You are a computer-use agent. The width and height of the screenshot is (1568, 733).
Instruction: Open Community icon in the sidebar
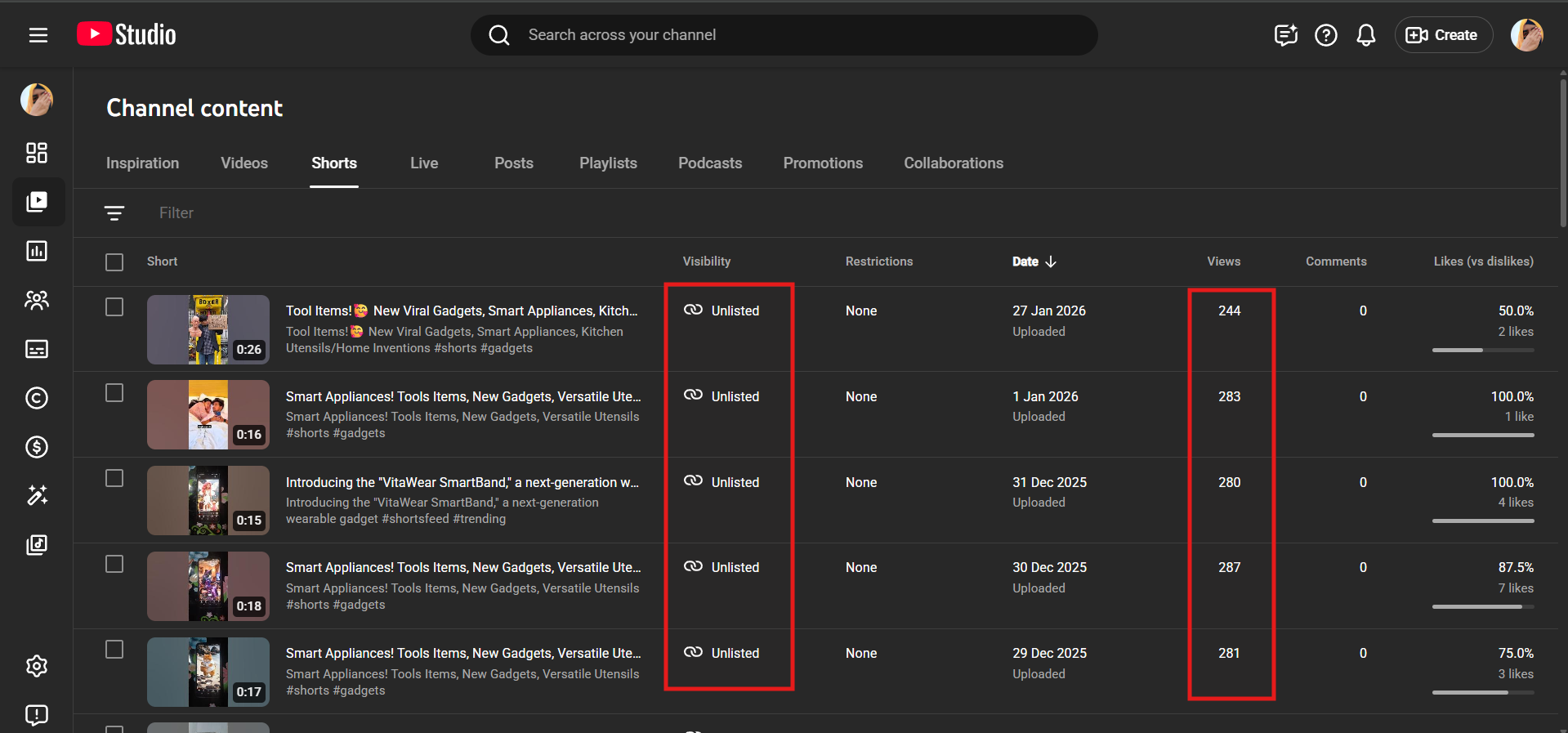37,300
